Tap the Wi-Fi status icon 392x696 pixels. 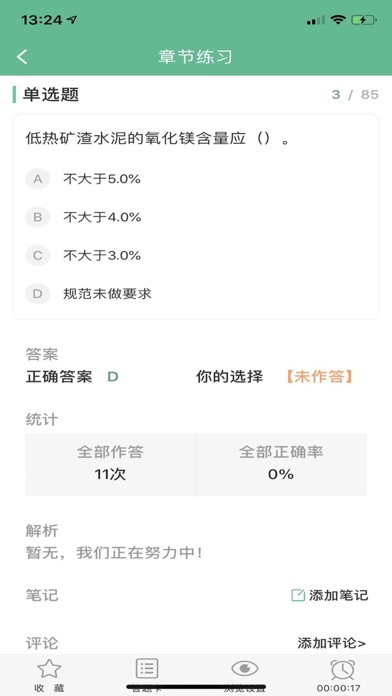click(x=338, y=20)
